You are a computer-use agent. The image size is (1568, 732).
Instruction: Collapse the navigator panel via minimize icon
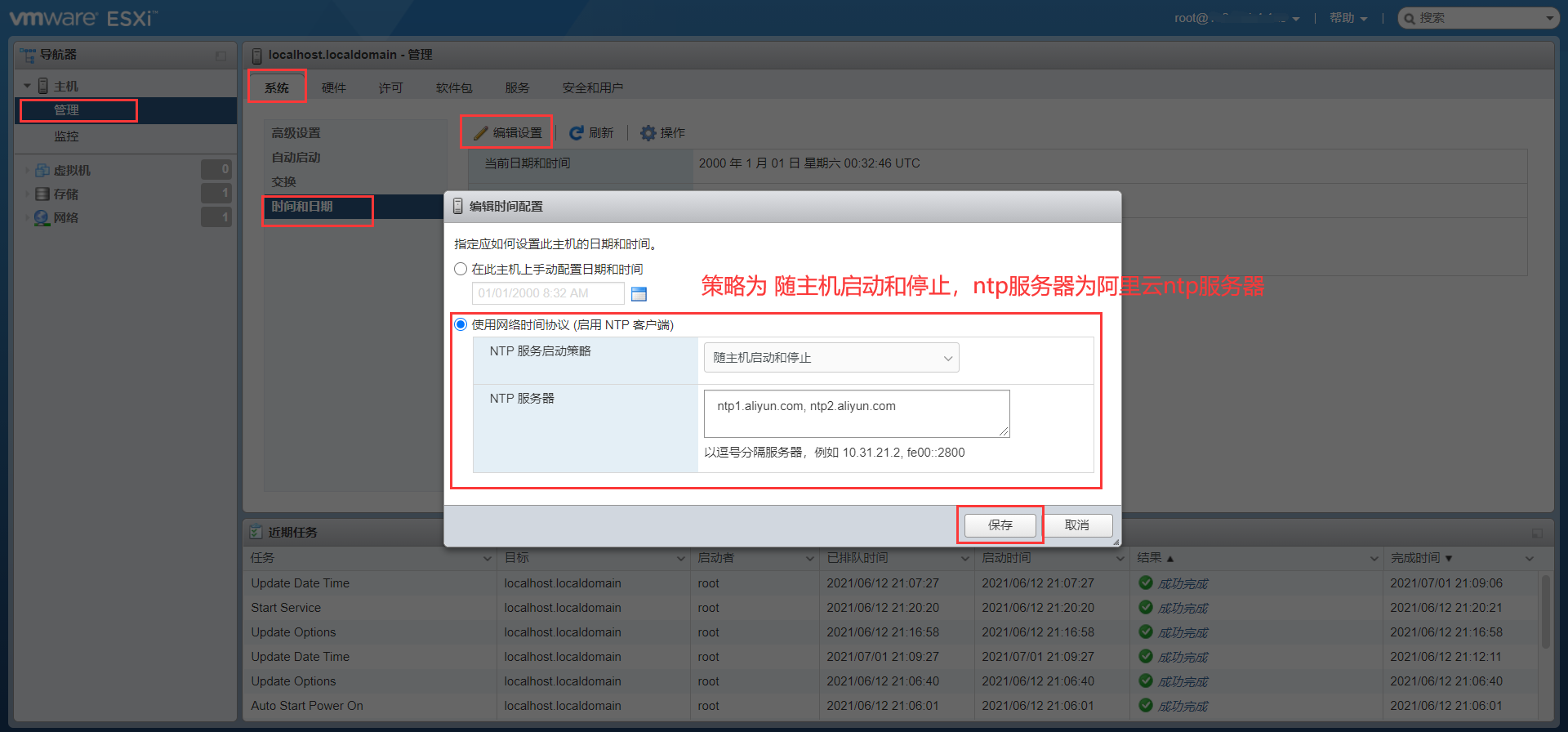220,56
